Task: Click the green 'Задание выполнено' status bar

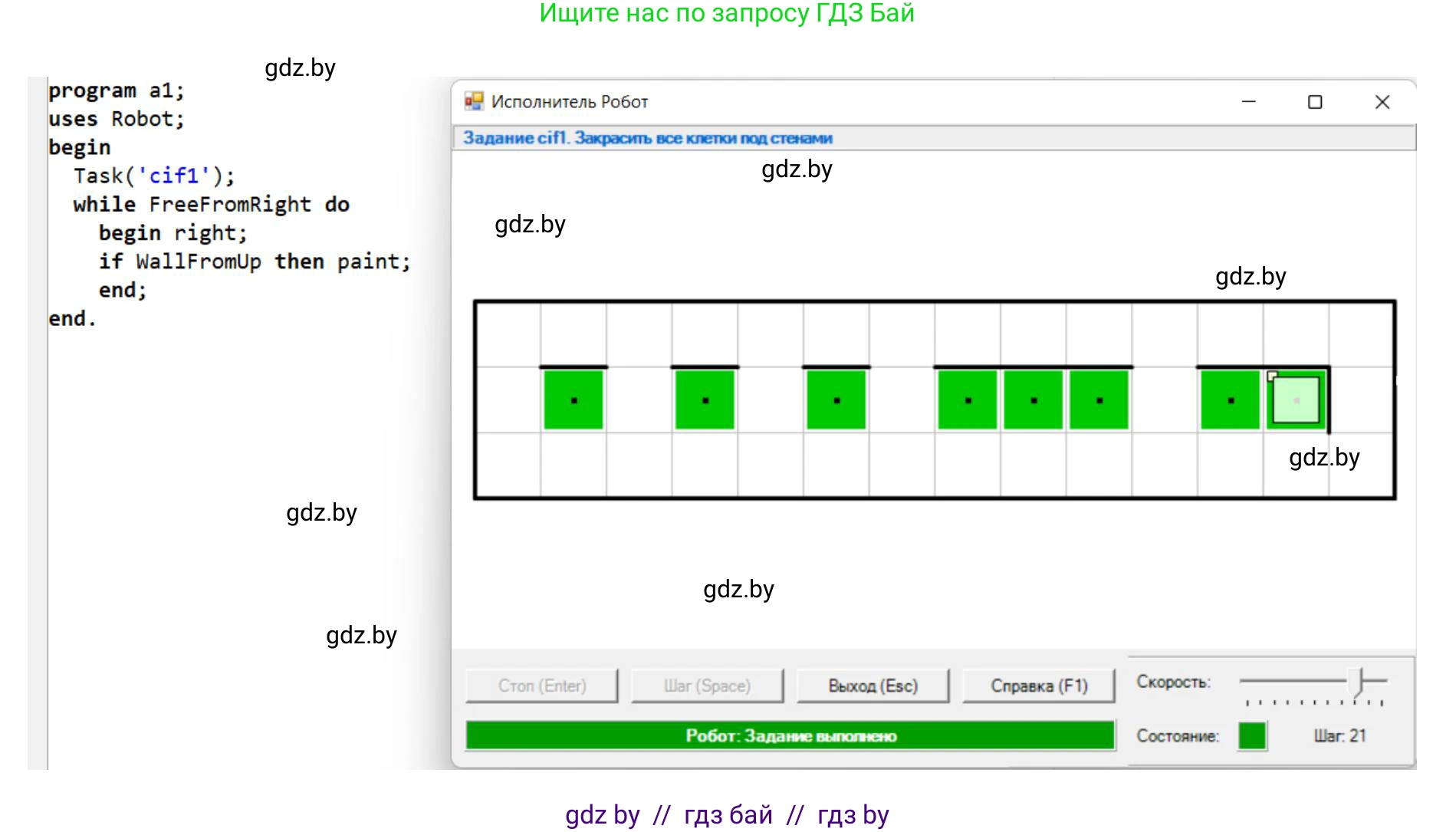Action: tap(790, 736)
